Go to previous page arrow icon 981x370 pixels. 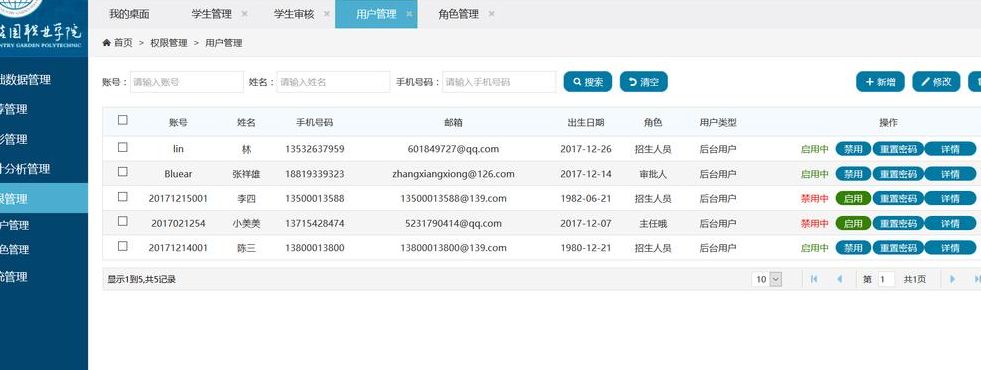(x=840, y=279)
